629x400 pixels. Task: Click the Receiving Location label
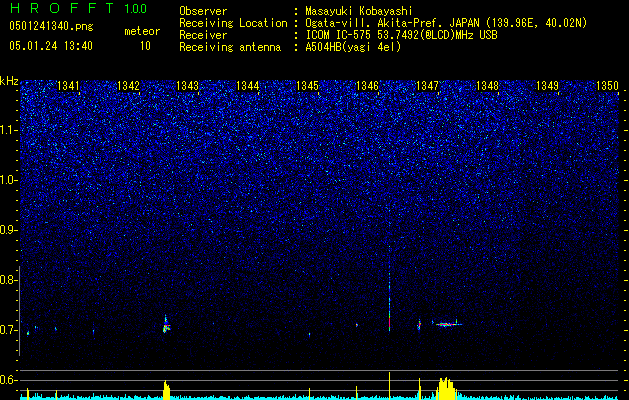point(233,23)
